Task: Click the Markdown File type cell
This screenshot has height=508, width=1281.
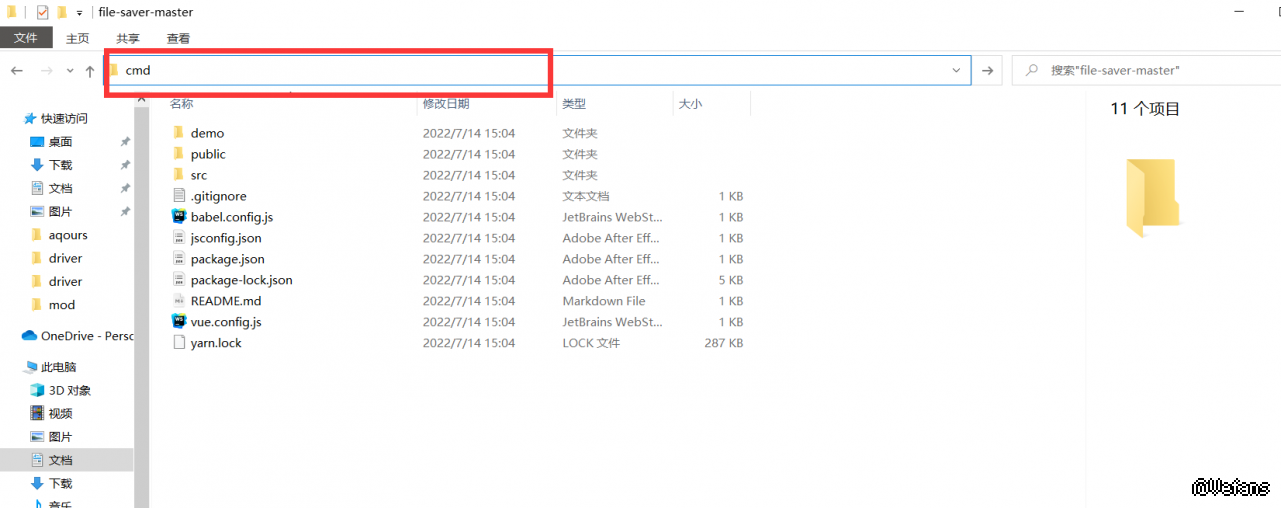Action: [x=604, y=301]
